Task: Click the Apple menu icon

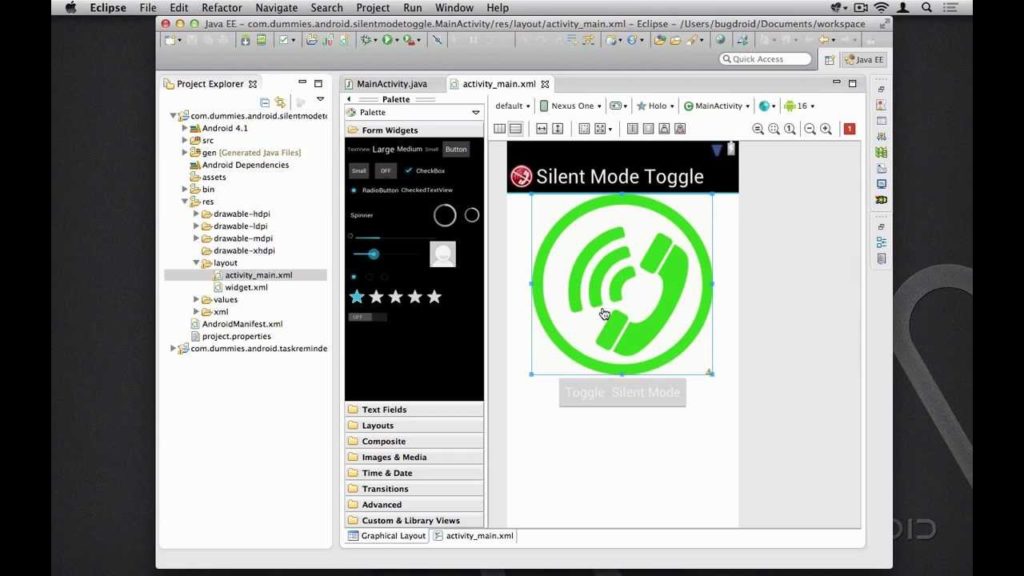Action: (x=71, y=8)
